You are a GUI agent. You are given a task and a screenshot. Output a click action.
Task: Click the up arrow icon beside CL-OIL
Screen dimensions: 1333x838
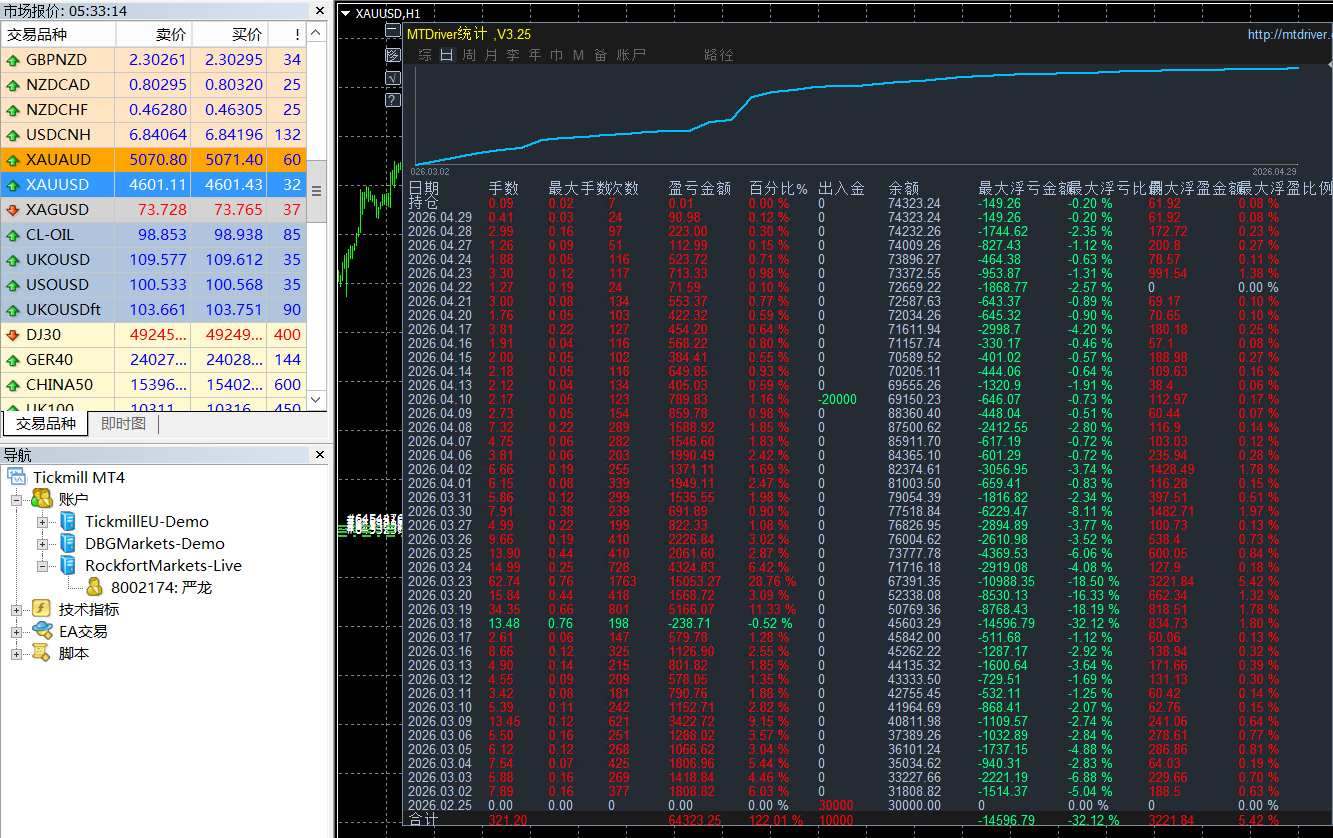pos(13,235)
